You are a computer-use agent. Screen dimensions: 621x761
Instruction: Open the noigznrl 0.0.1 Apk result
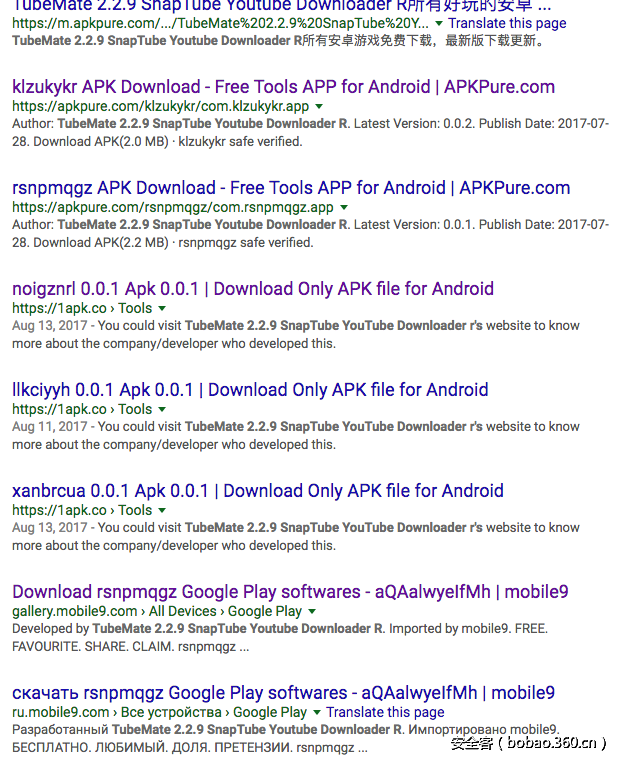(x=253, y=289)
